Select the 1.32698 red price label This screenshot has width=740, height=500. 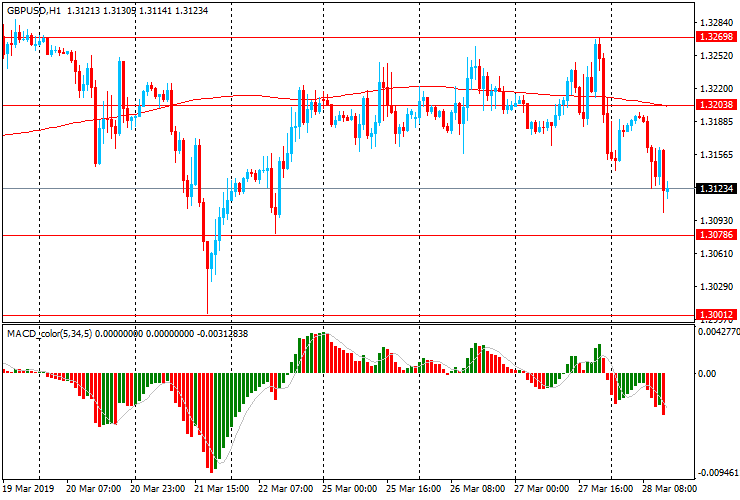pos(715,37)
